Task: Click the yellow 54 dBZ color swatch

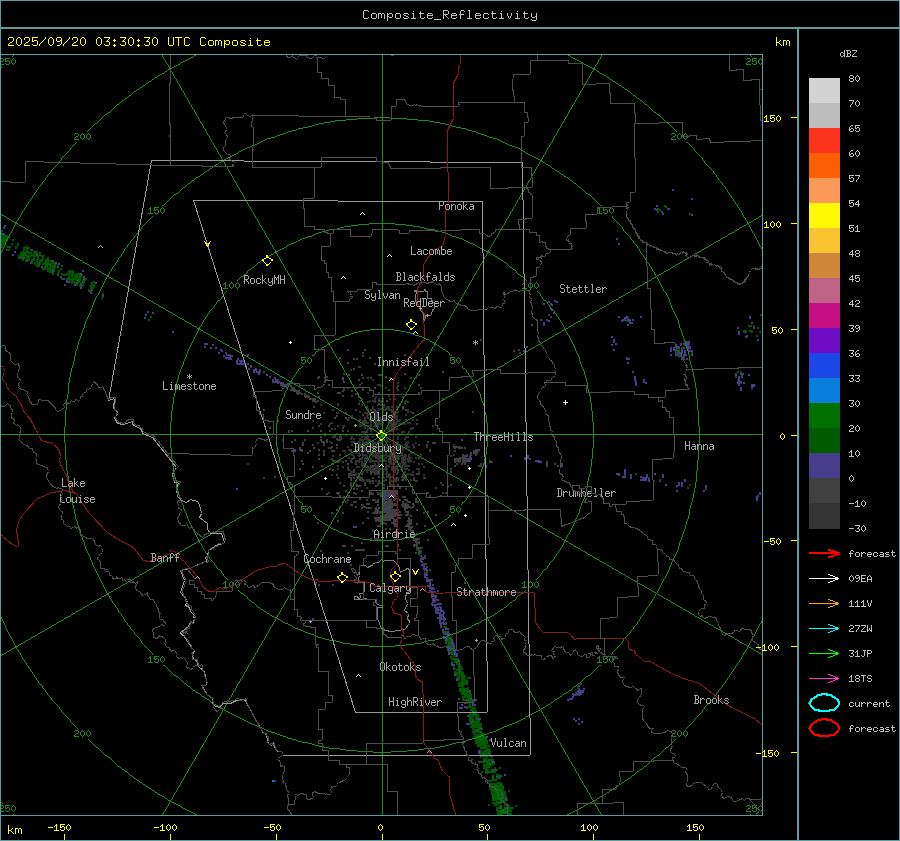Action: pyautogui.click(x=824, y=215)
